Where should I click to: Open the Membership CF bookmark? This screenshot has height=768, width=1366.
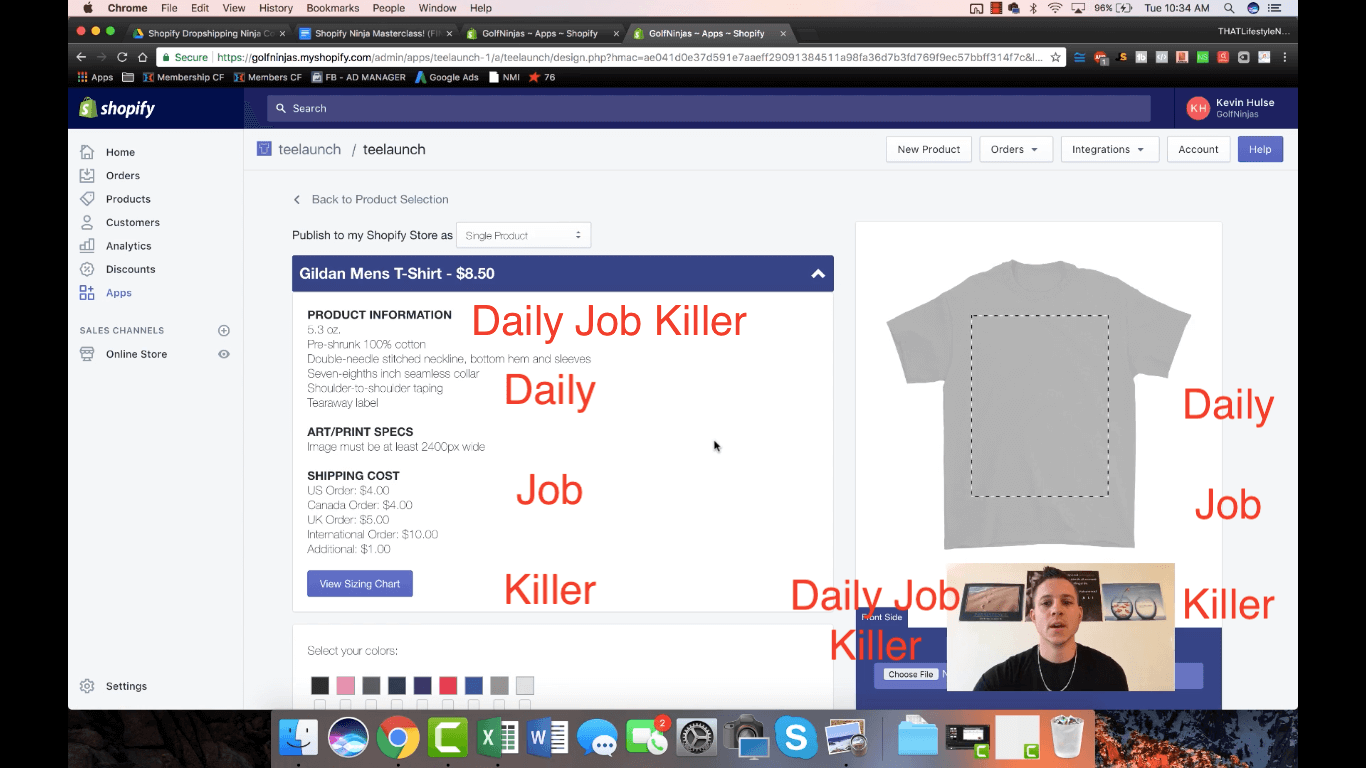(183, 77)
